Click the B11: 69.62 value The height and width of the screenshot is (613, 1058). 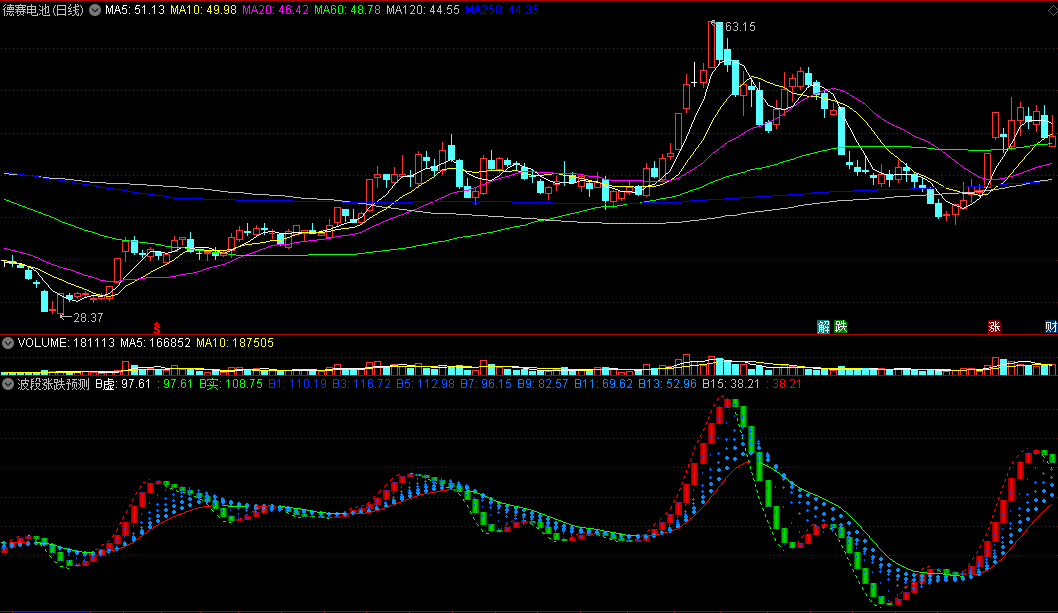[603, 384]
